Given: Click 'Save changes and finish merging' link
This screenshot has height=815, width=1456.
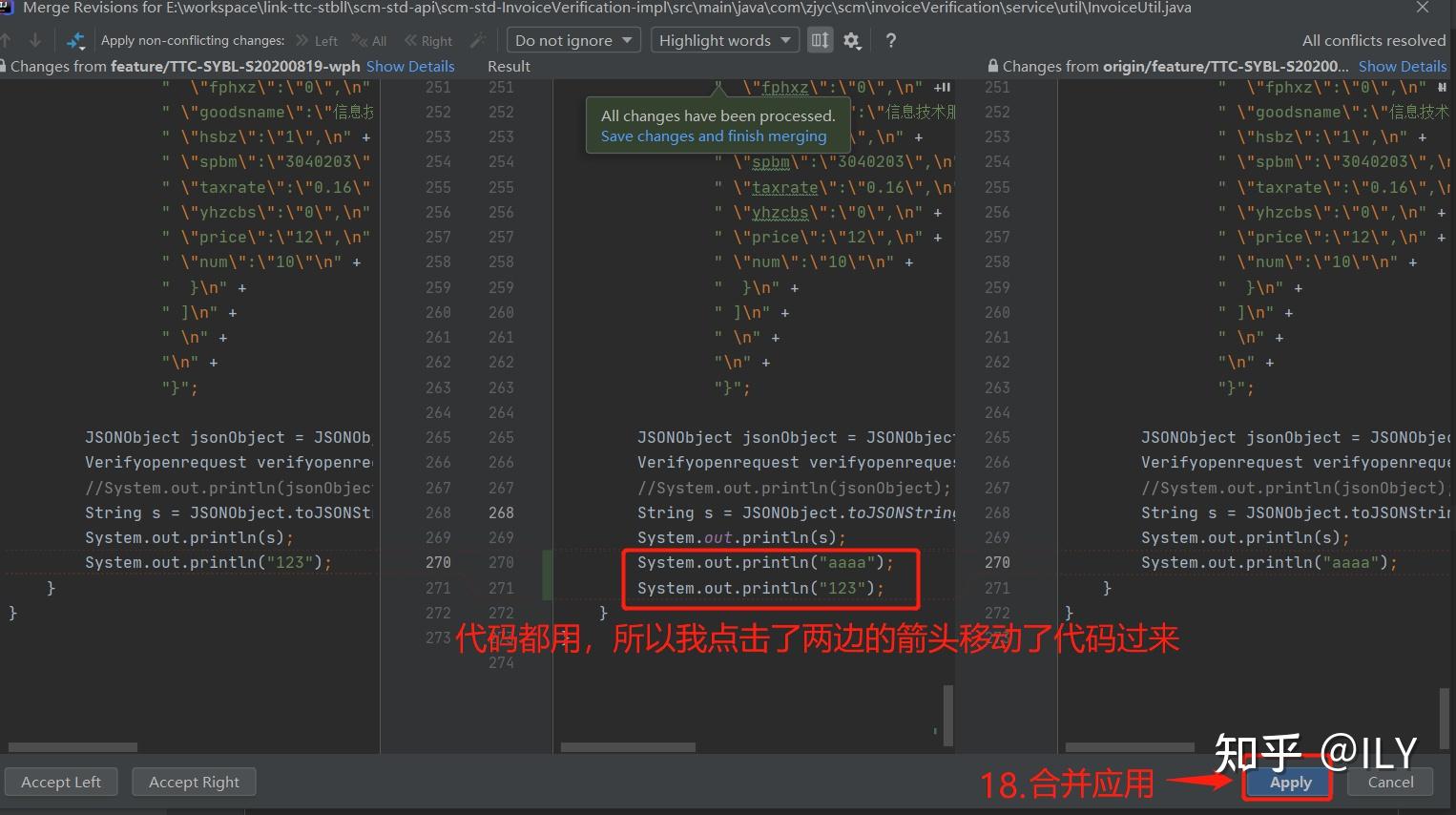Looking at the screenshot, I should pos(714,136).
